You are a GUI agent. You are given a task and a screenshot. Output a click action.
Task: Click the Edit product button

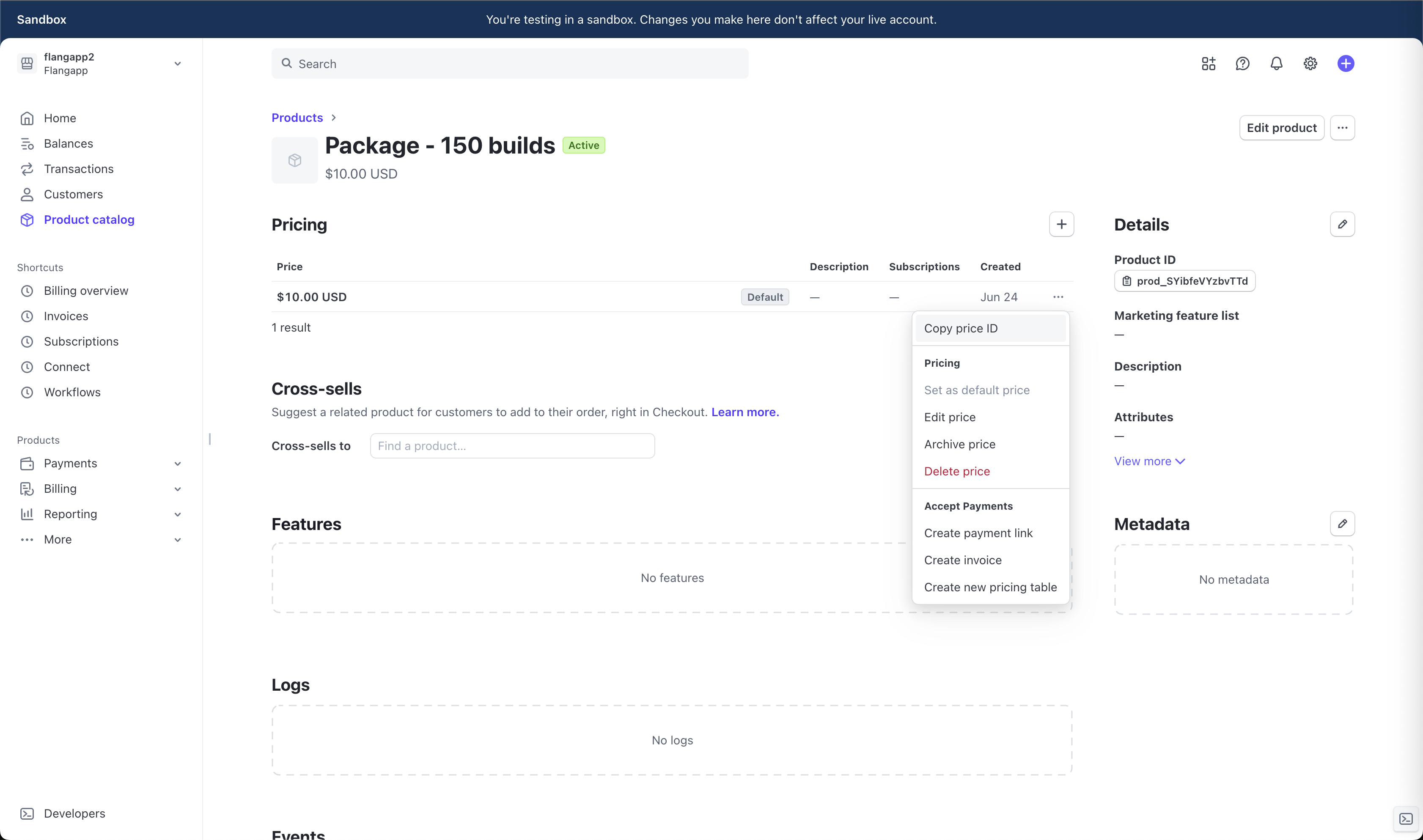1281,128
